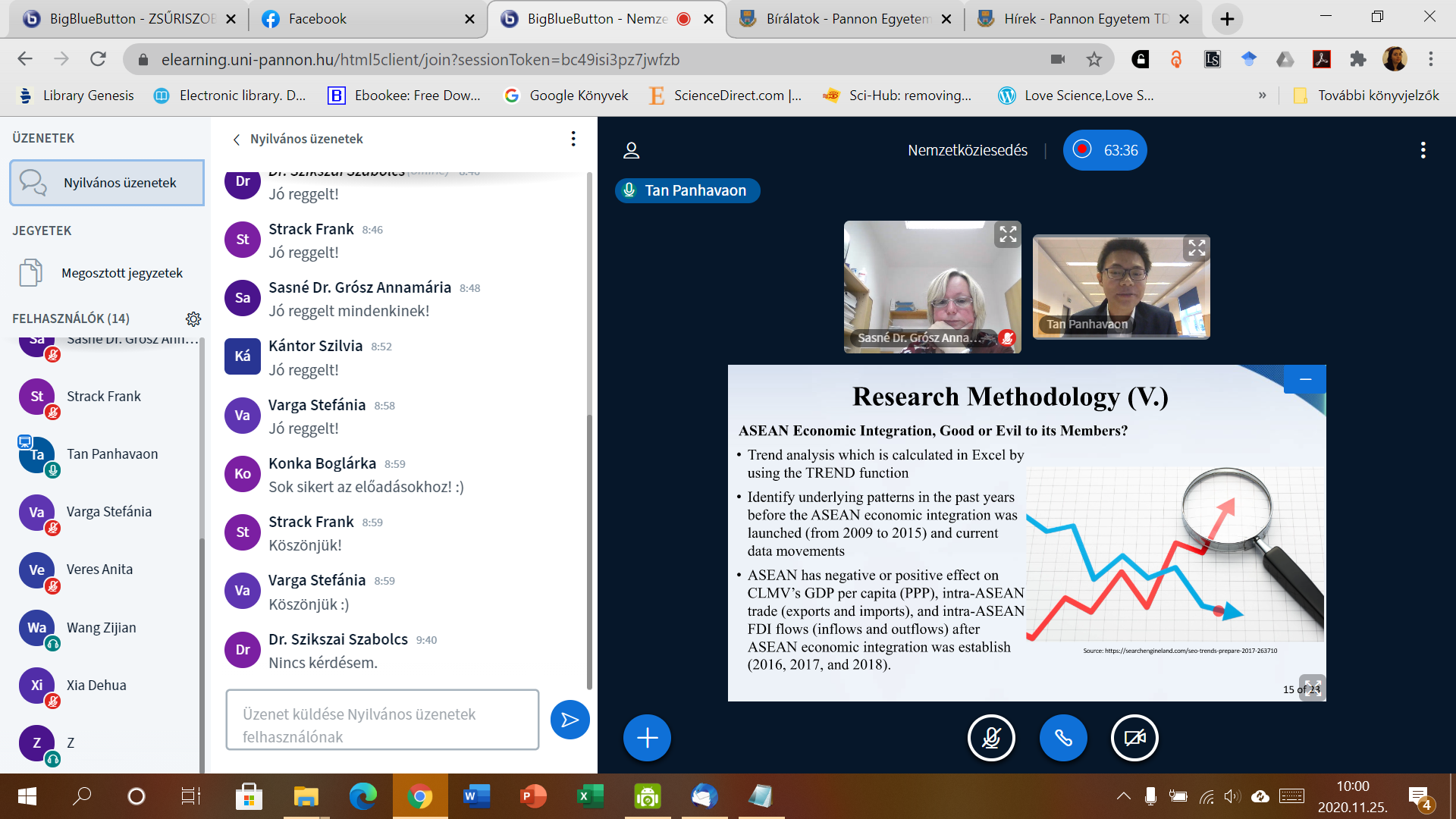Click the recording timer 63:36 button

1105,150
